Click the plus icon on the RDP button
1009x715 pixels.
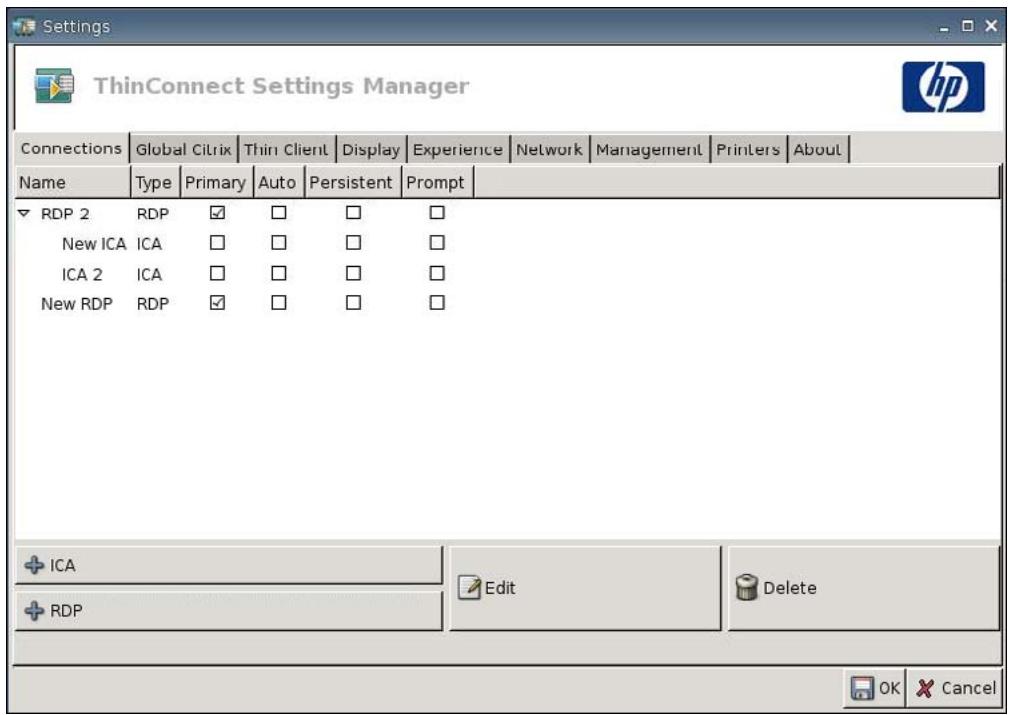[x=34, y=610]
